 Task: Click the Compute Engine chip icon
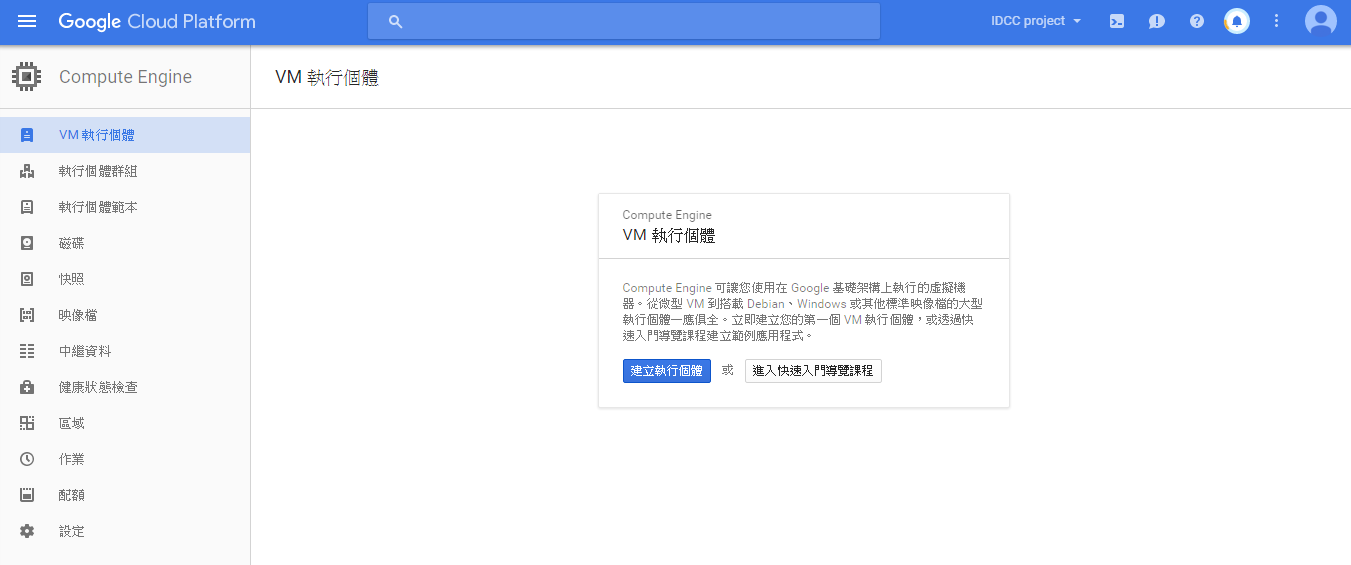coord(27,77)
